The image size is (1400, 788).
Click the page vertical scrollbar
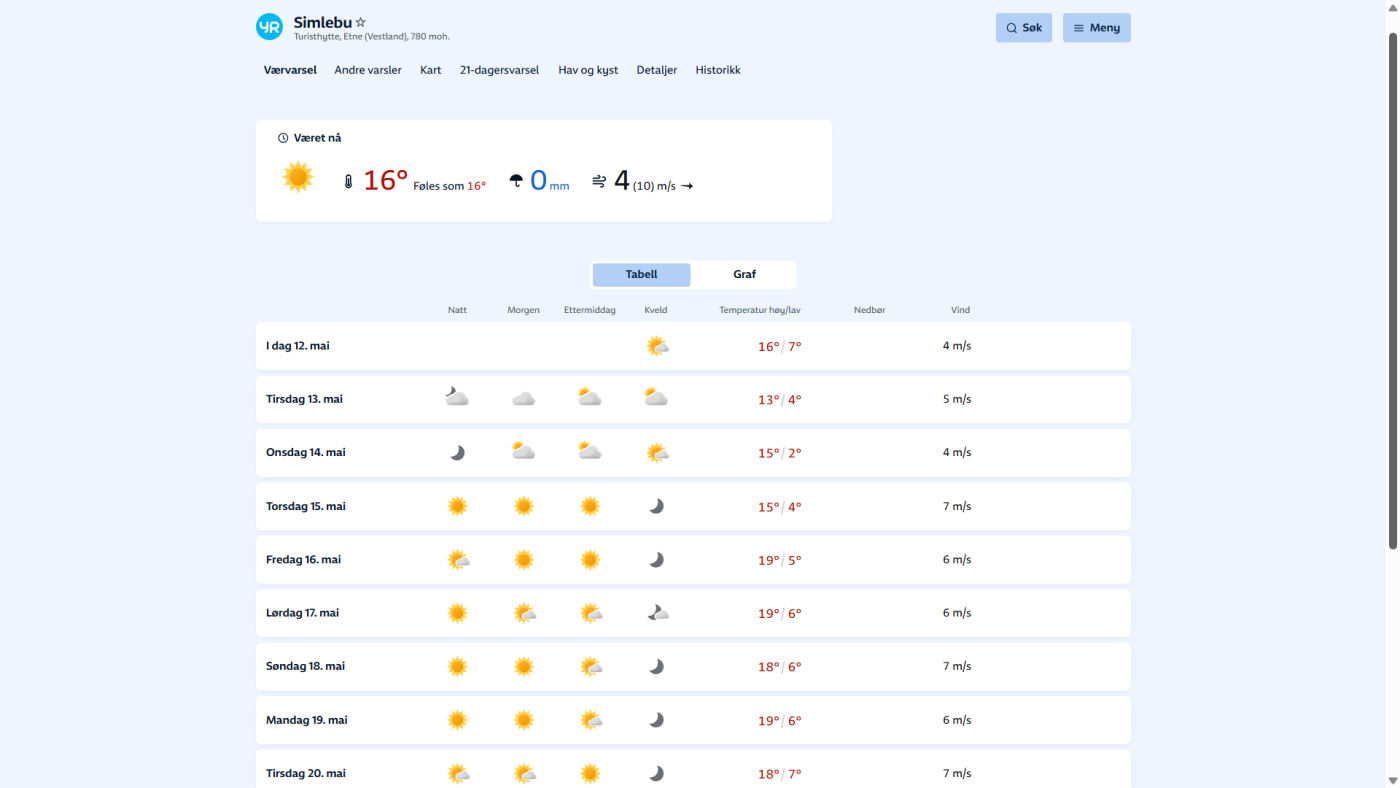pos(1392,290)
